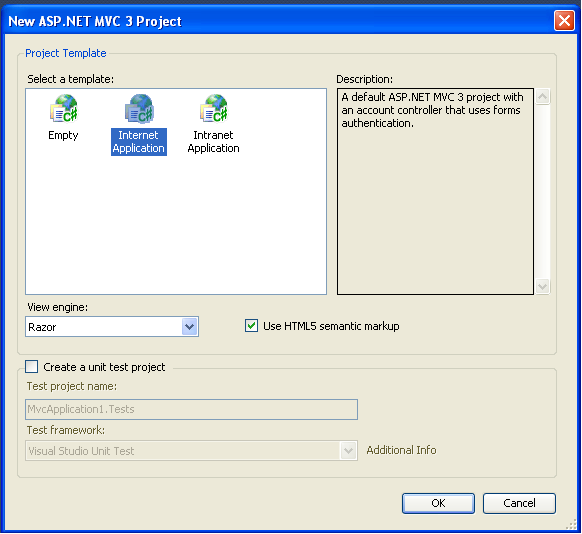Open the Additional Info link
582x534 pixels.
coord(401,450)
